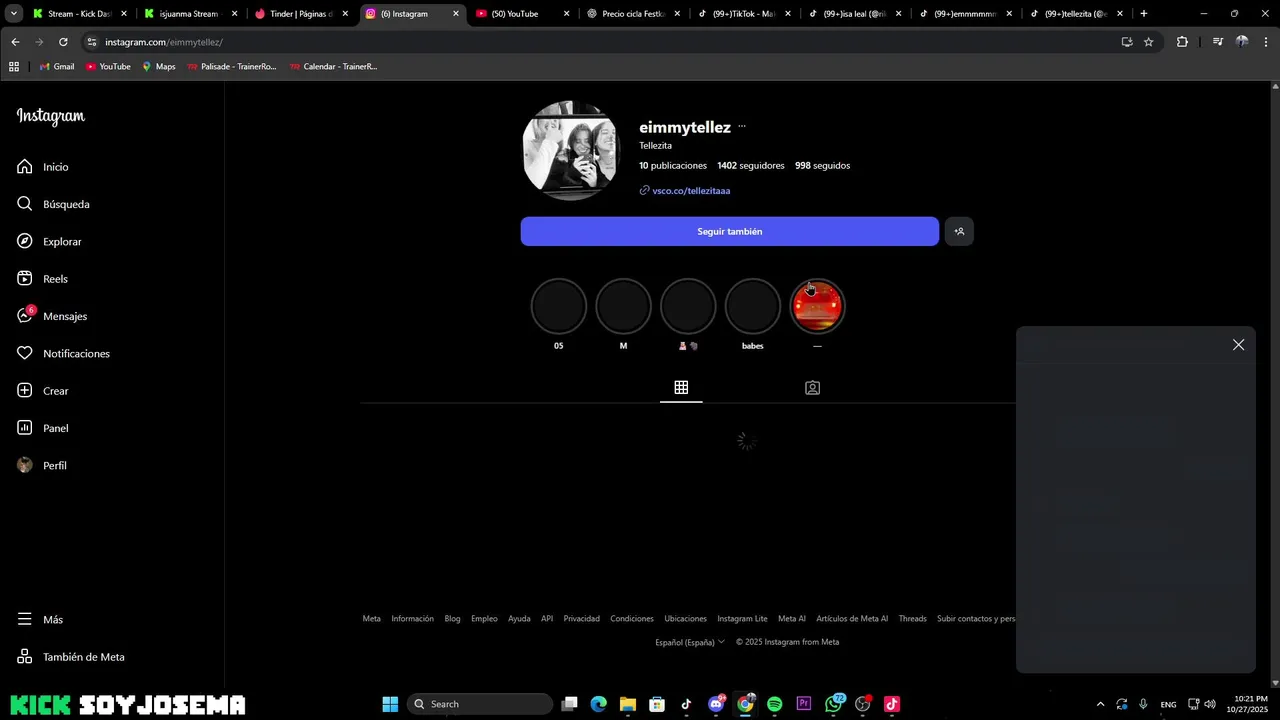Switch to the tagged photos tab
This screenshot has width=1280, height=720.
pyautogui.click(x=812, y=388)
